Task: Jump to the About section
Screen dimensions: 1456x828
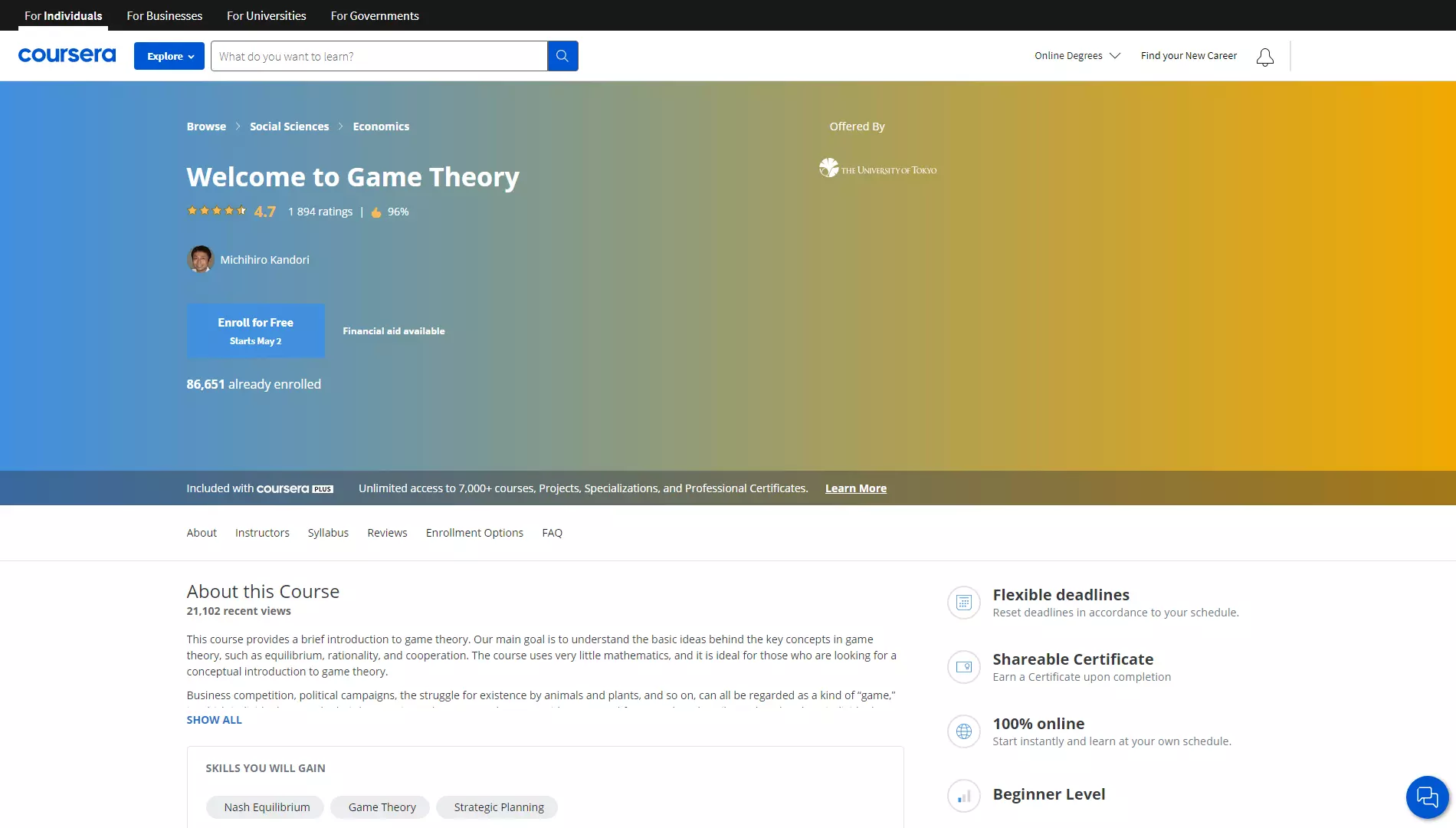Action: click(x=202, y=533)
